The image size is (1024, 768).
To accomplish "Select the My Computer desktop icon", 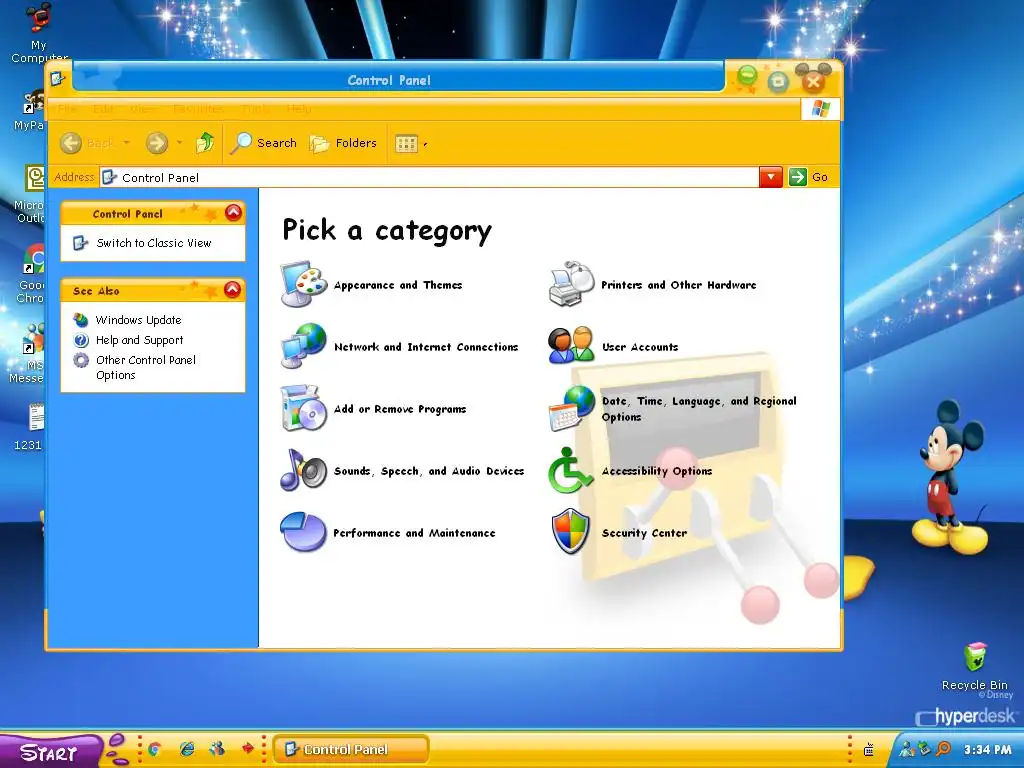I will point(39,33).
